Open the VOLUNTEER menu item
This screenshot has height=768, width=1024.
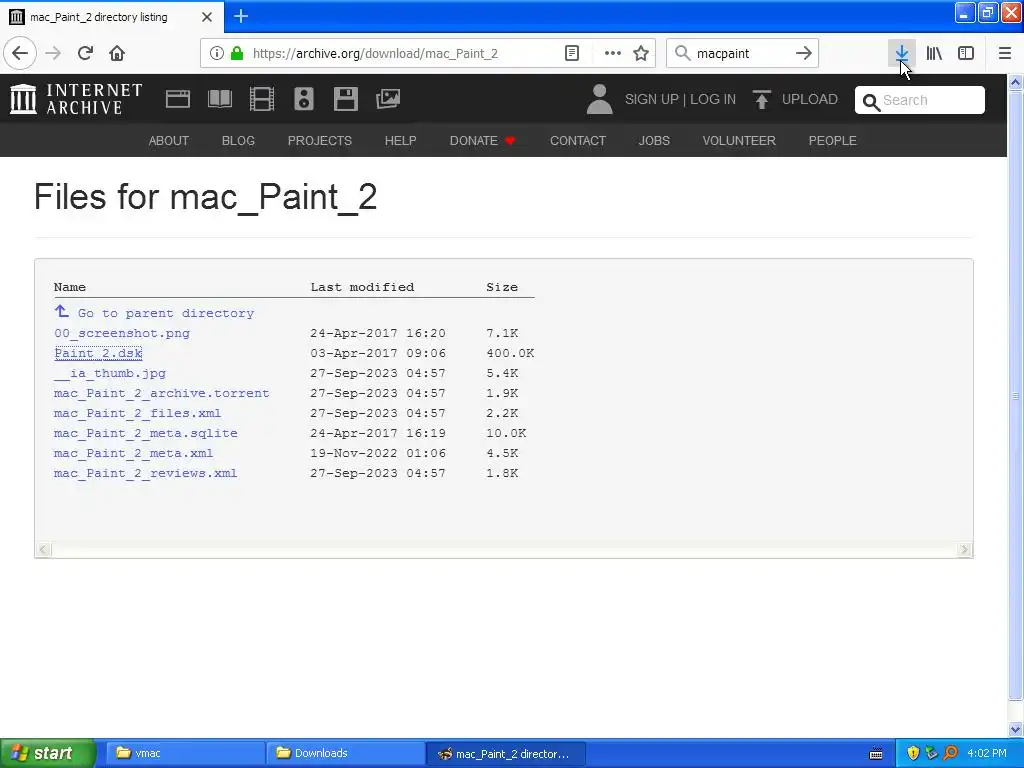(739, 140)
